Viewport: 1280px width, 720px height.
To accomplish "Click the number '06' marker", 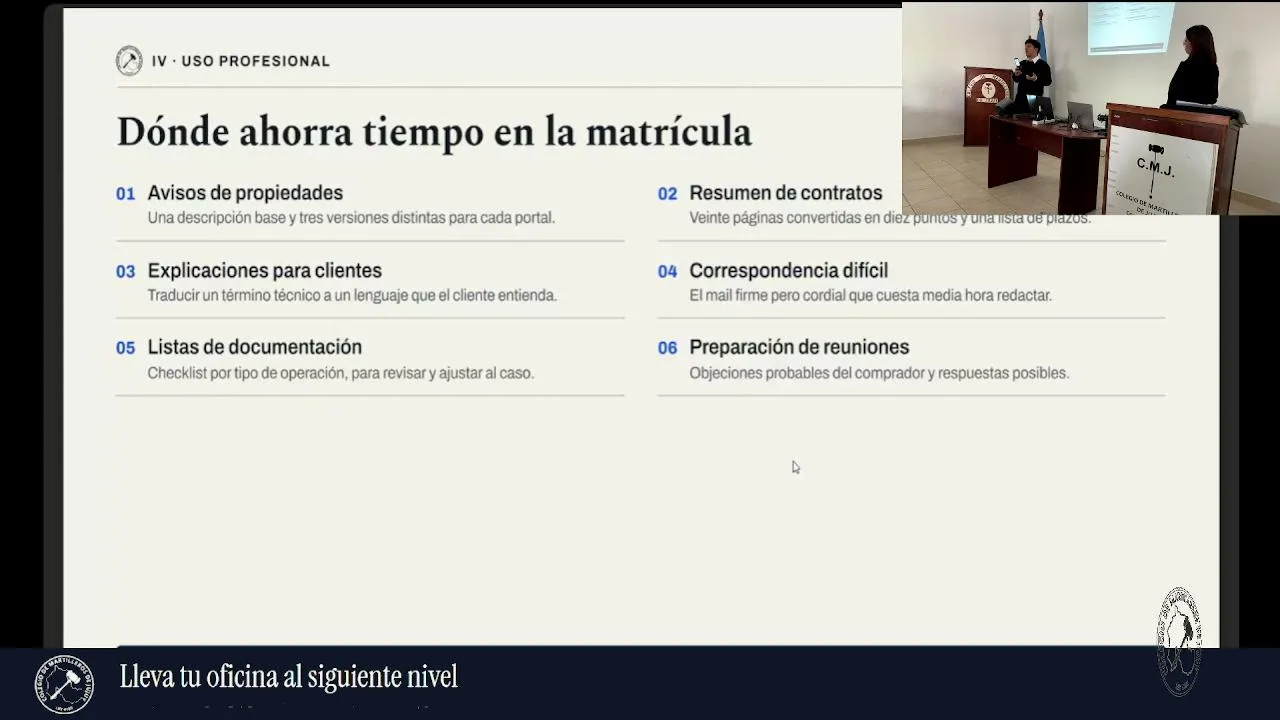I will coord(667,348).
